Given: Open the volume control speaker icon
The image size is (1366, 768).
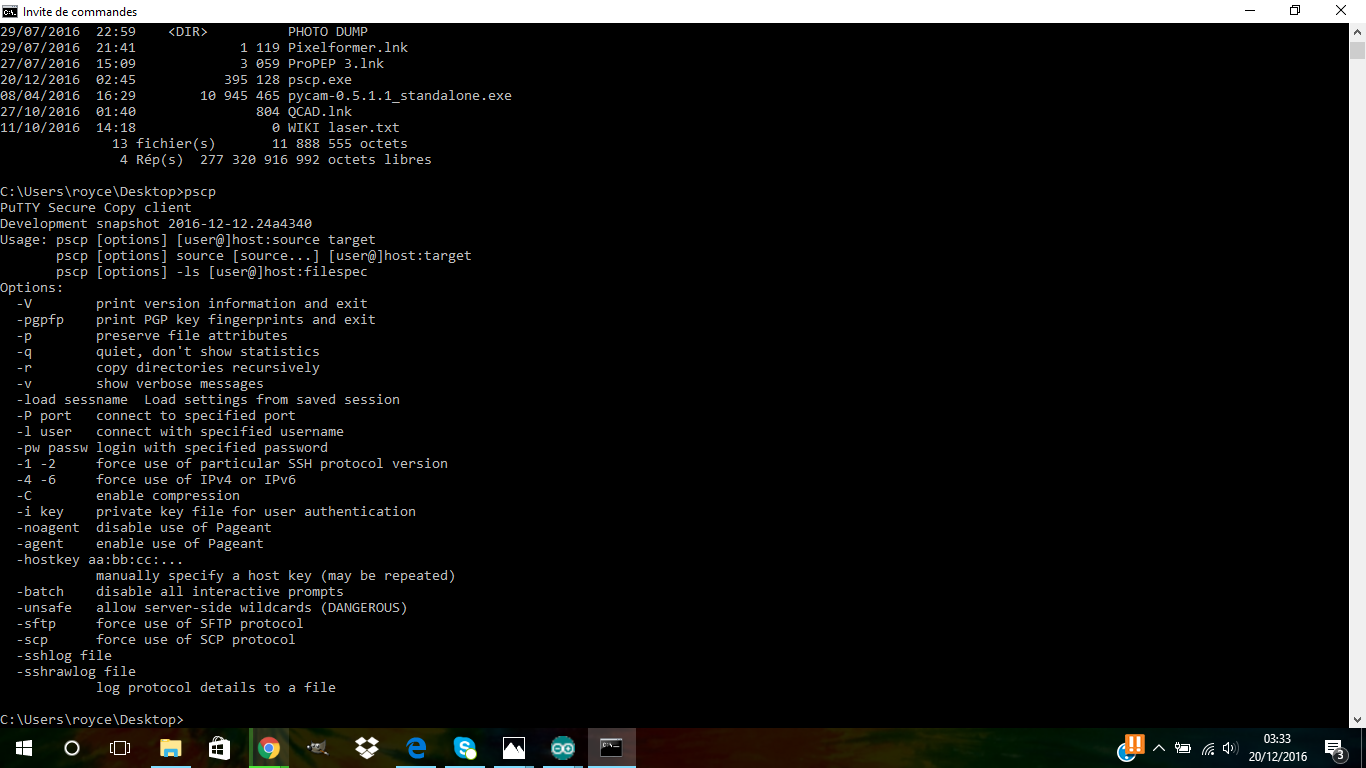Looking at the screenshot, I should pyautogui.click(x=1230, y=748).
